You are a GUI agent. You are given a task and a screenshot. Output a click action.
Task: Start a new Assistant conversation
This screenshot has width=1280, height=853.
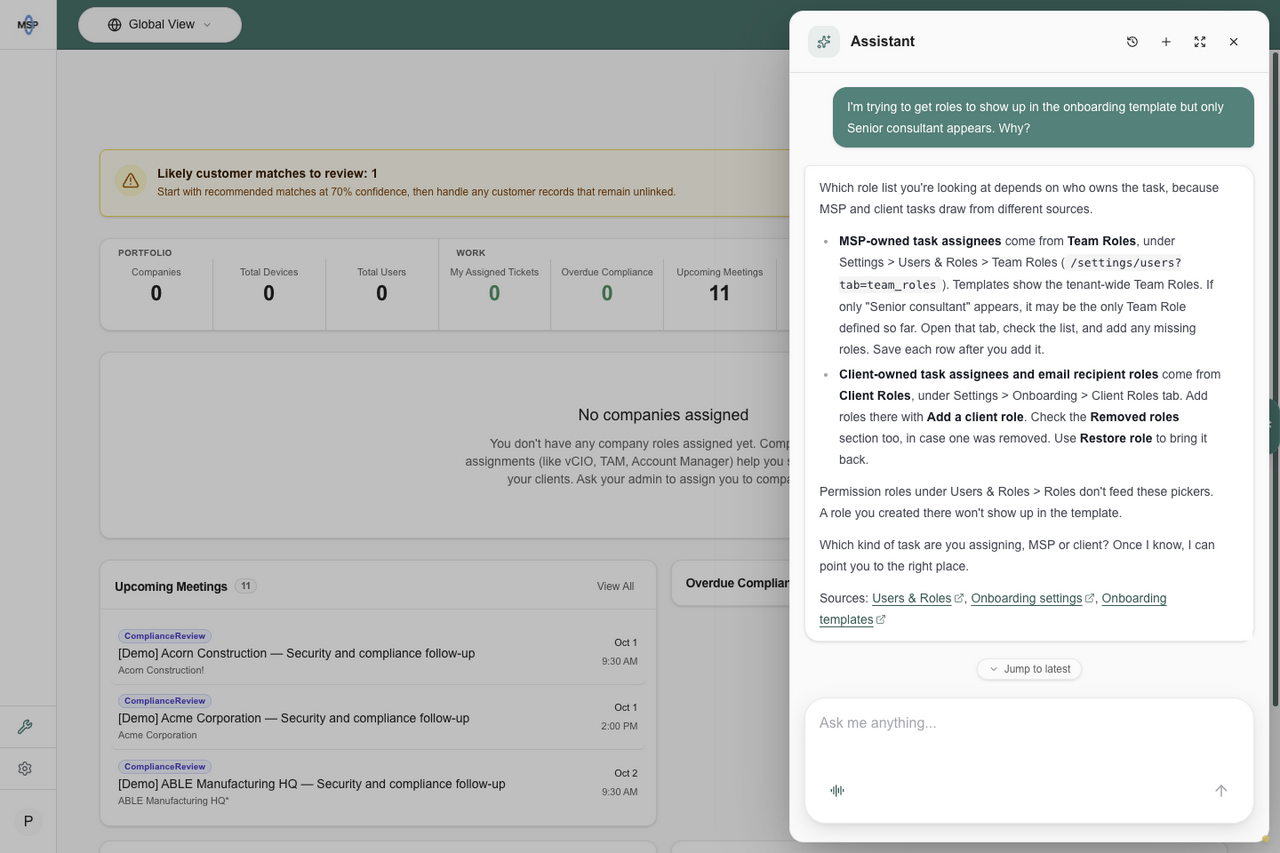point(1166,42)
